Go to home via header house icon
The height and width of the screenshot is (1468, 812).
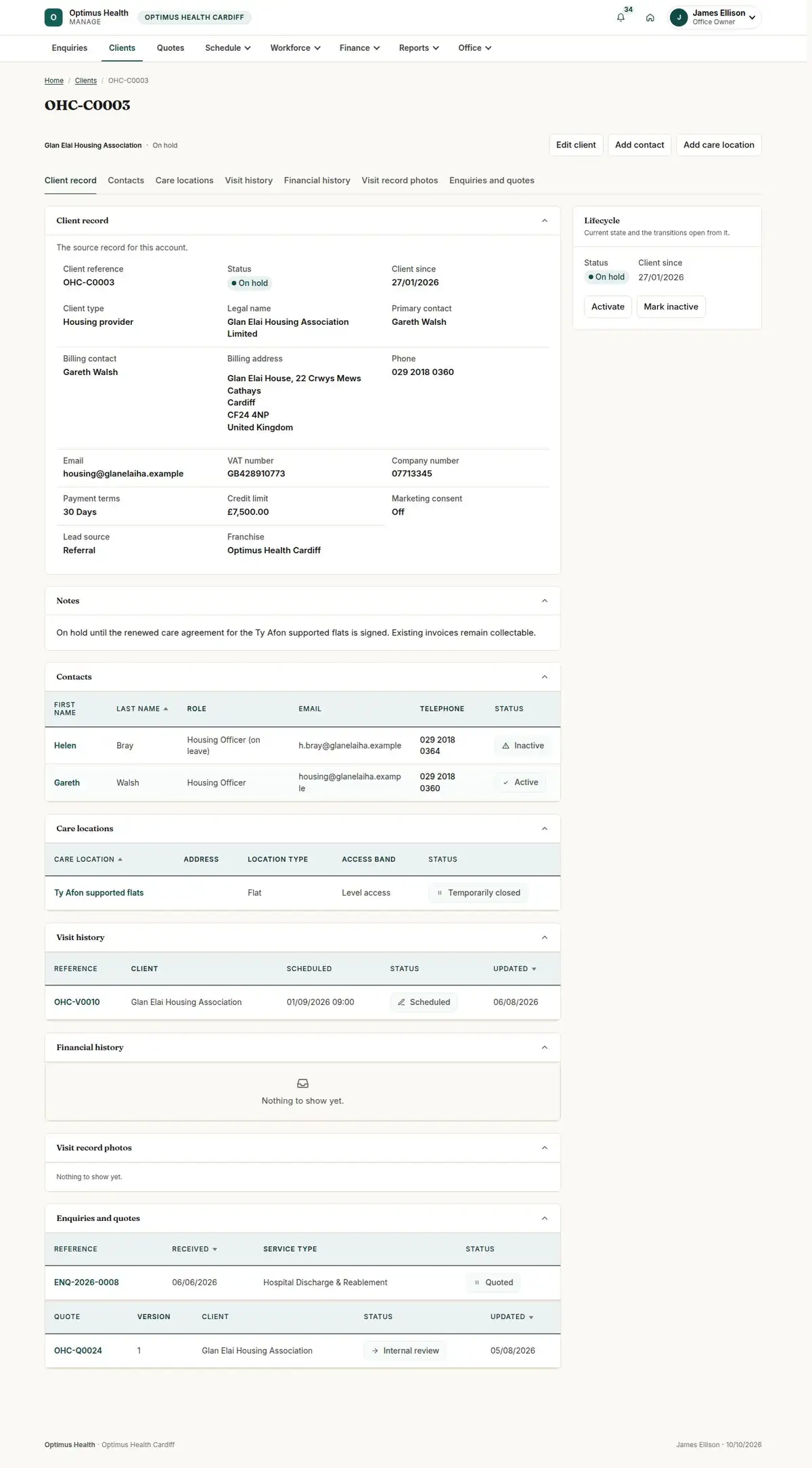(650, 18)
